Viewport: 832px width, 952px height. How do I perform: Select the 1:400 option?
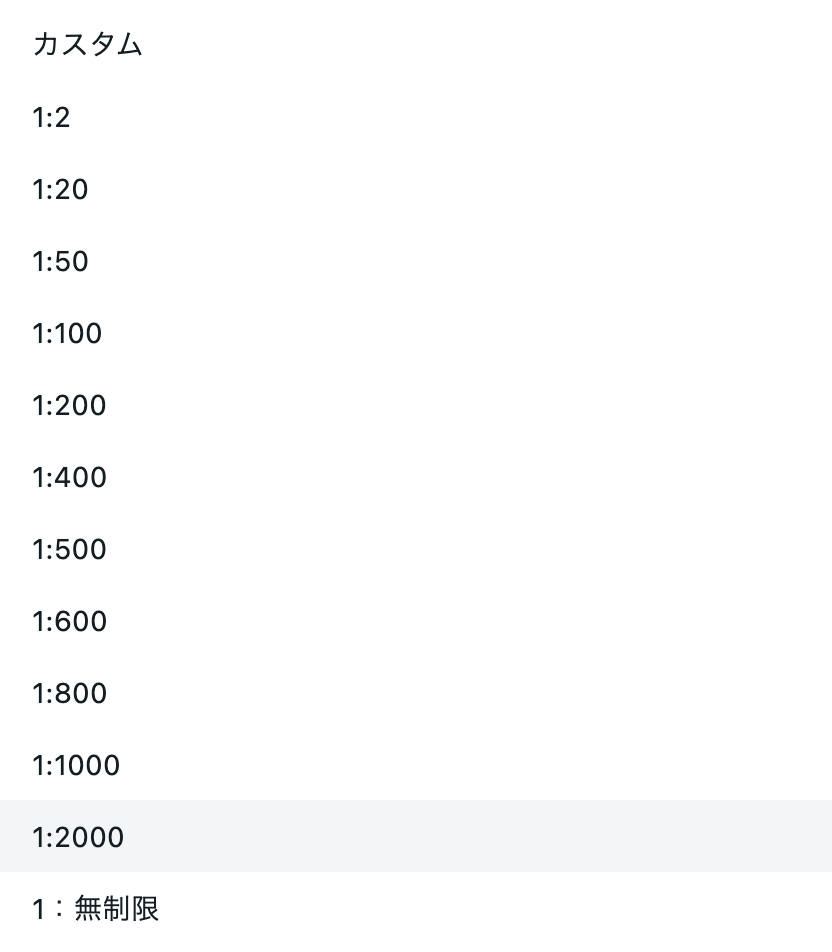click(416, 477)
